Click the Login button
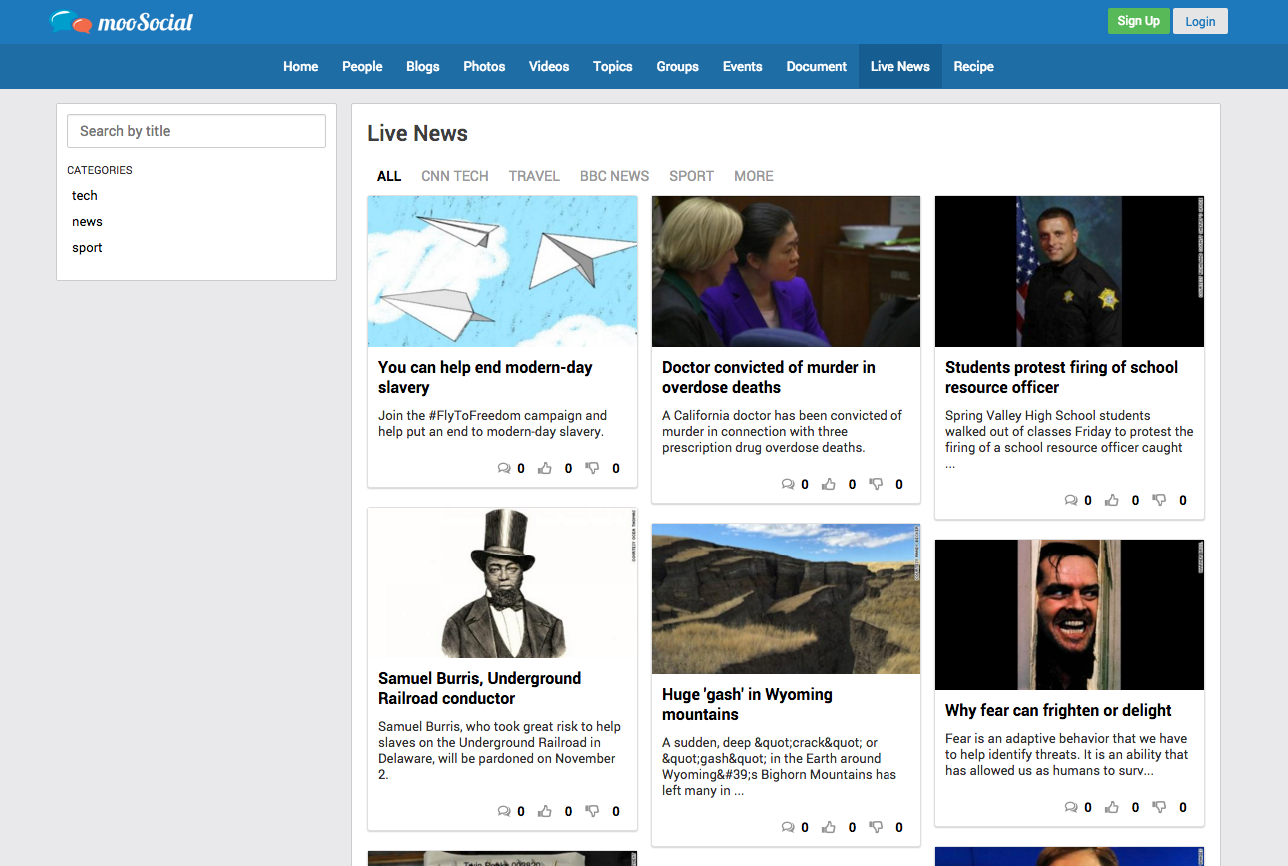The width and height of the screenshot is (1288, 866). tap(1200, 21)
